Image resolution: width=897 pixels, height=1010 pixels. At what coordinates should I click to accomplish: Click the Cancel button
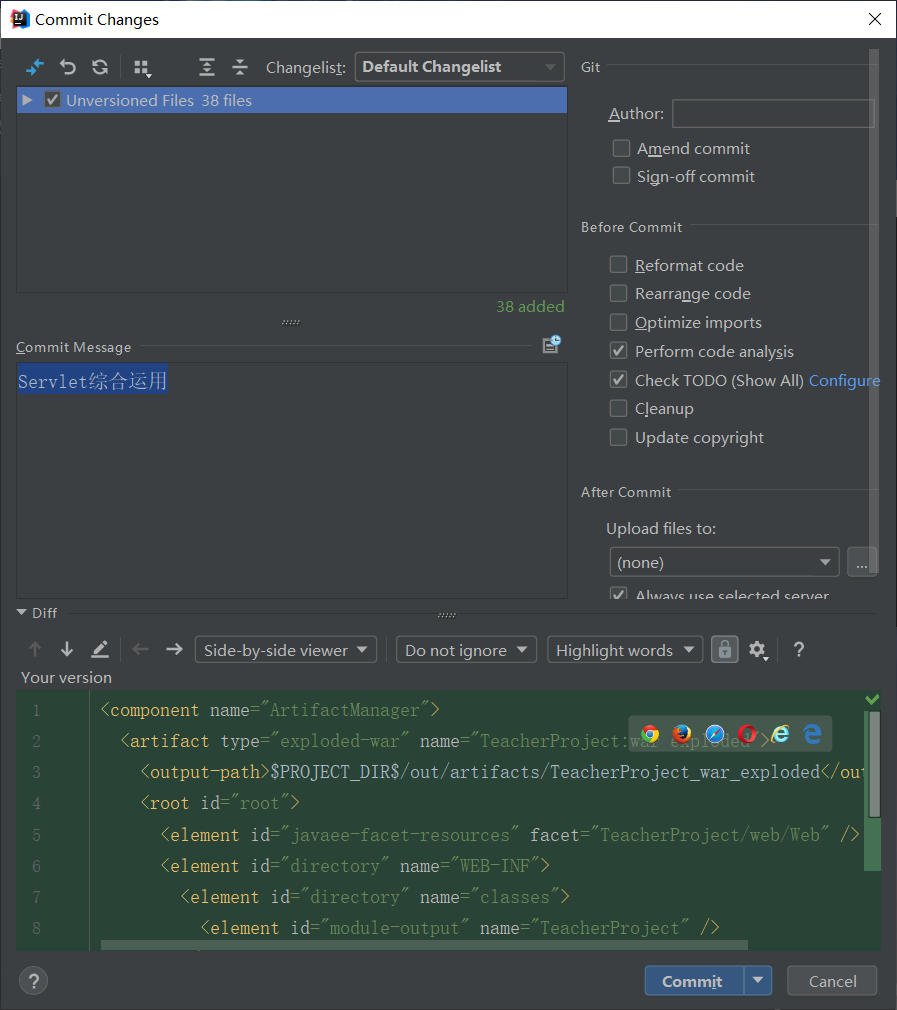click(x=832, y=981)
